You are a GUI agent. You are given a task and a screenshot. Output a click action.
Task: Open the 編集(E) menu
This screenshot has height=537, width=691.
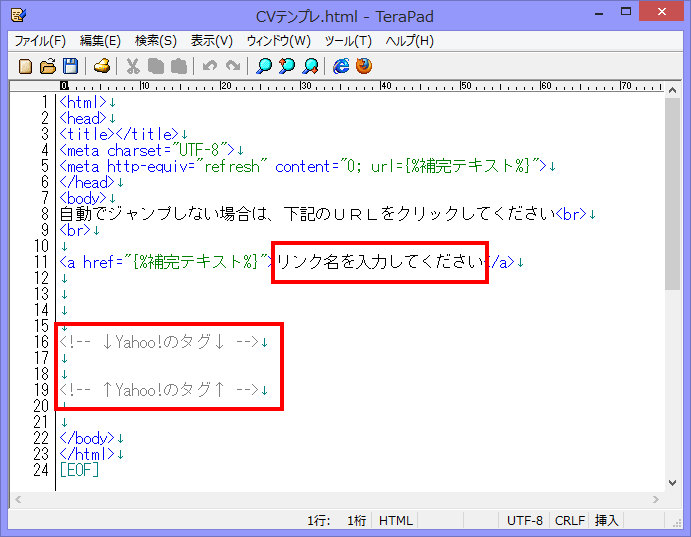pos(100,41)
